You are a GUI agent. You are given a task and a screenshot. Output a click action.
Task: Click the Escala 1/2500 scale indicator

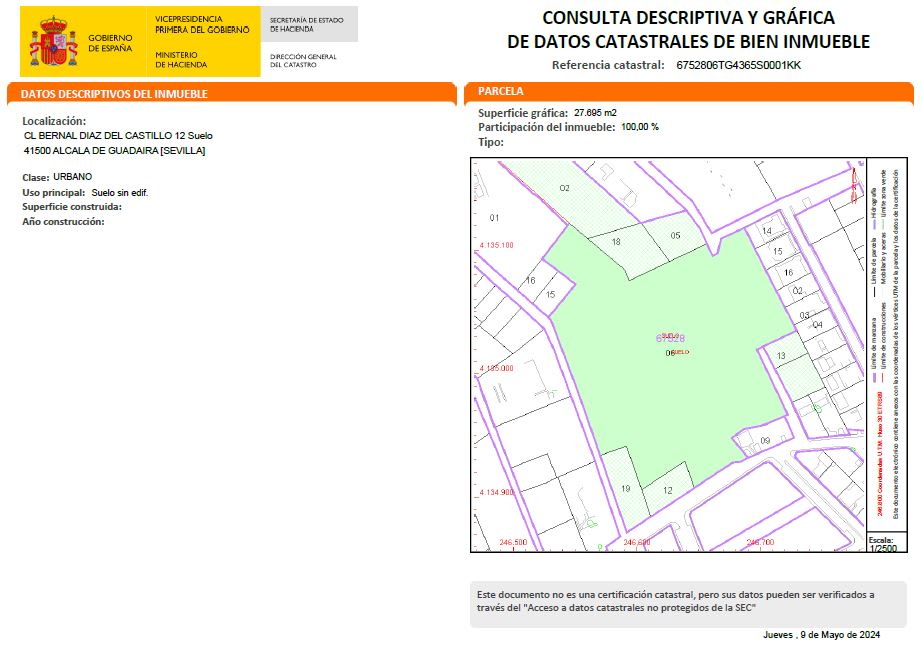pos(882,544)
